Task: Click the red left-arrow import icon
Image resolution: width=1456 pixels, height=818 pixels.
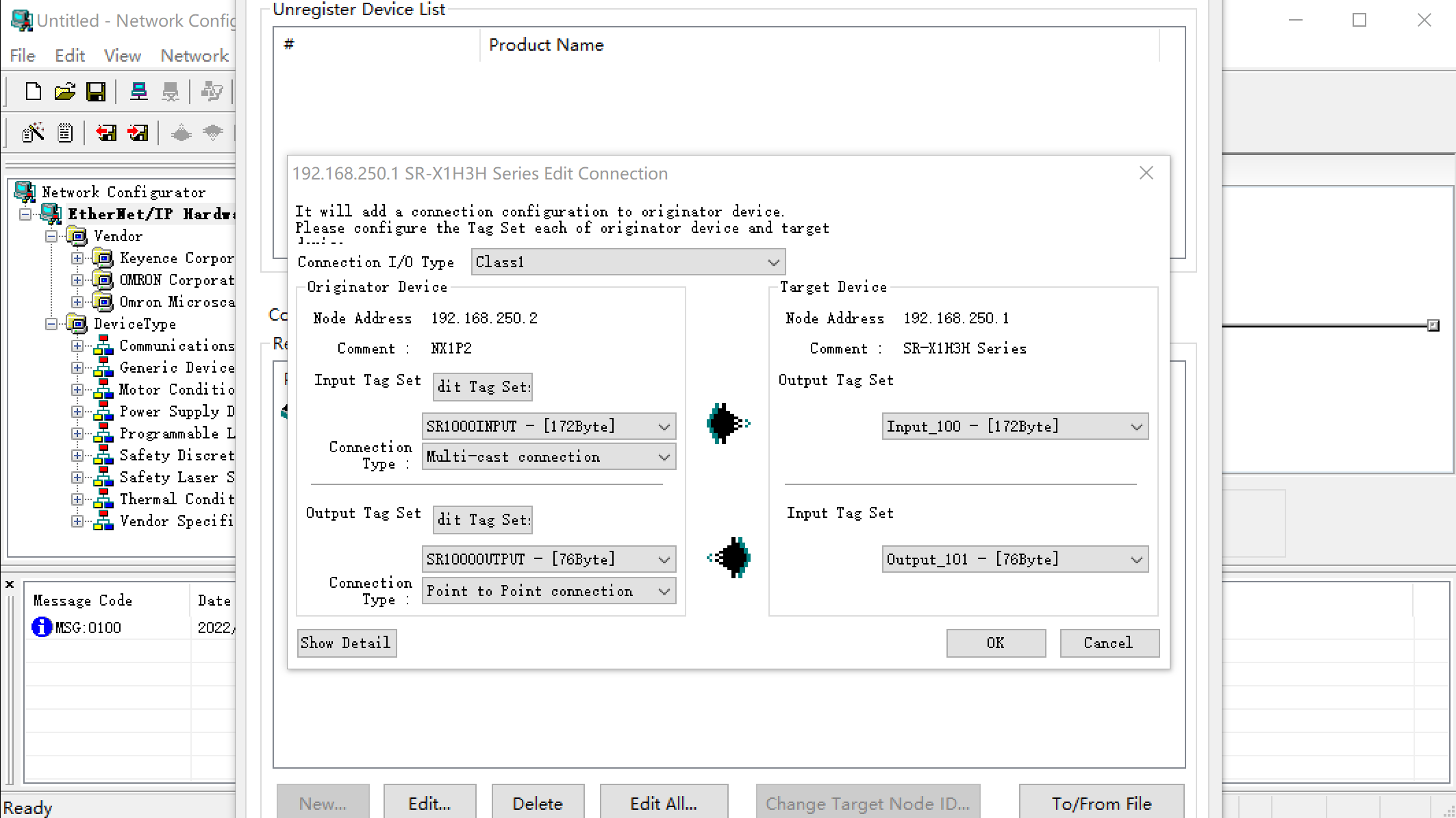Action: 106,132
